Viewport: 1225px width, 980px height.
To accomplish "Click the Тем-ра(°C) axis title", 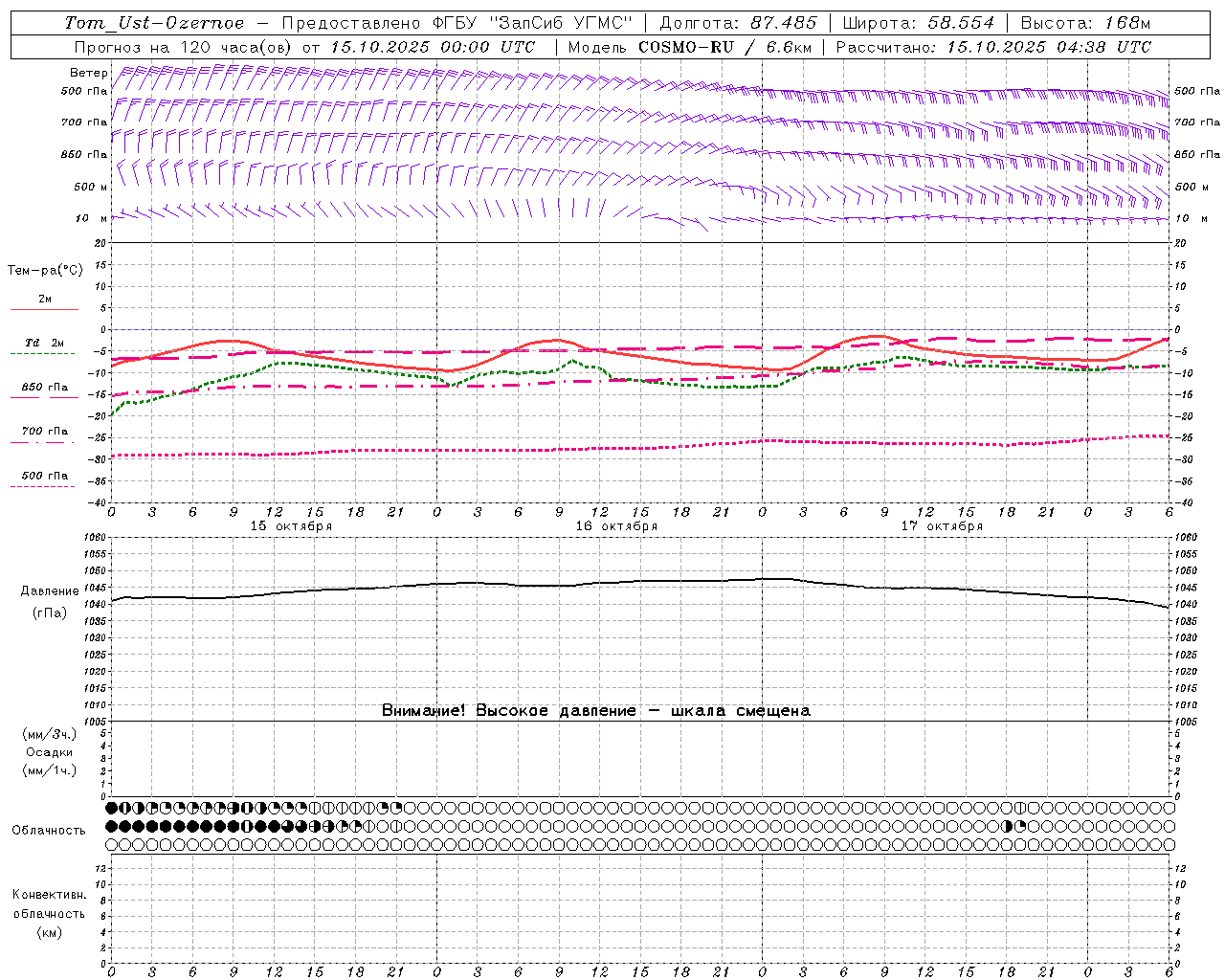I will point(45,271).
